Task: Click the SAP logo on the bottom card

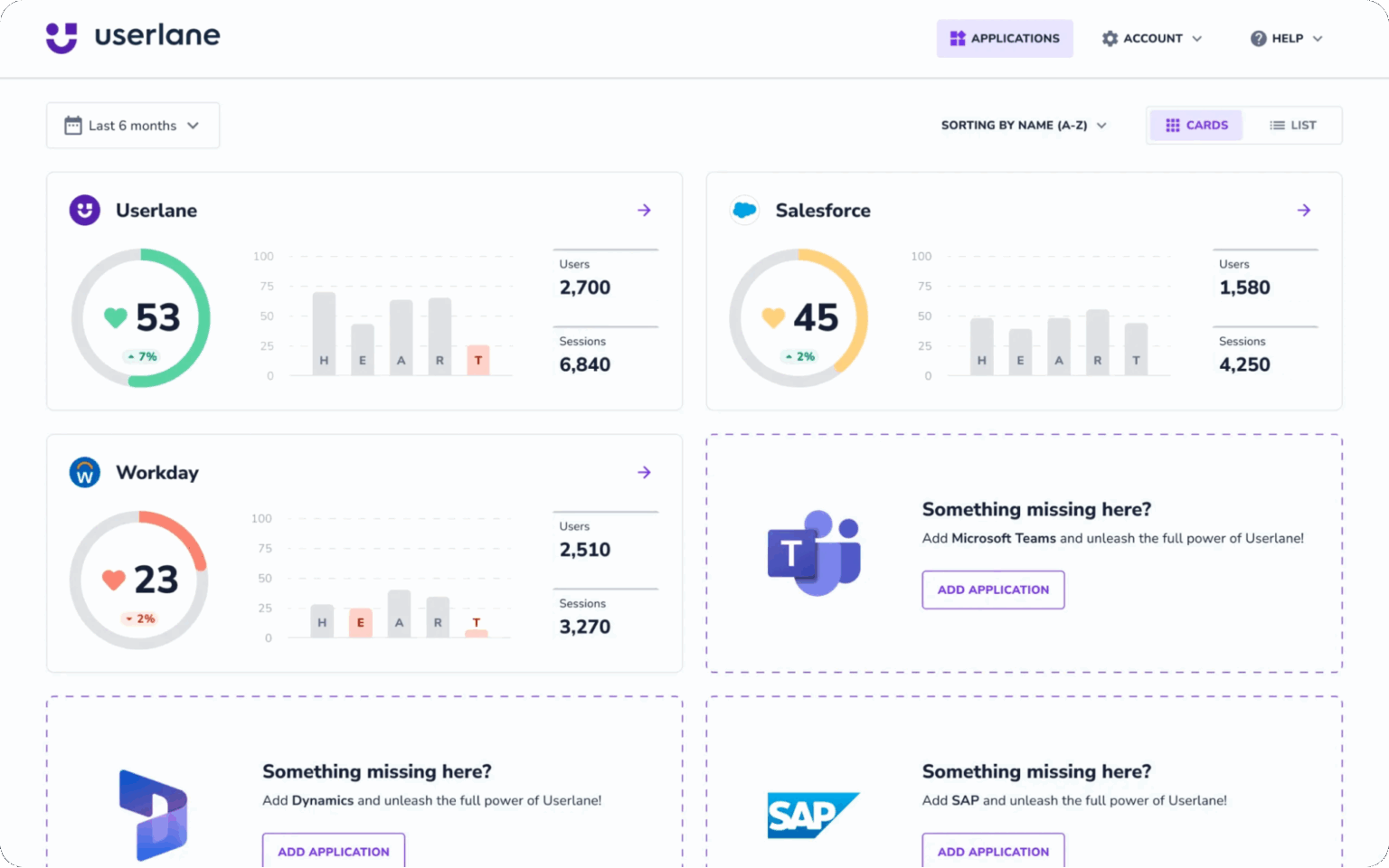Action: coord(812,815)
